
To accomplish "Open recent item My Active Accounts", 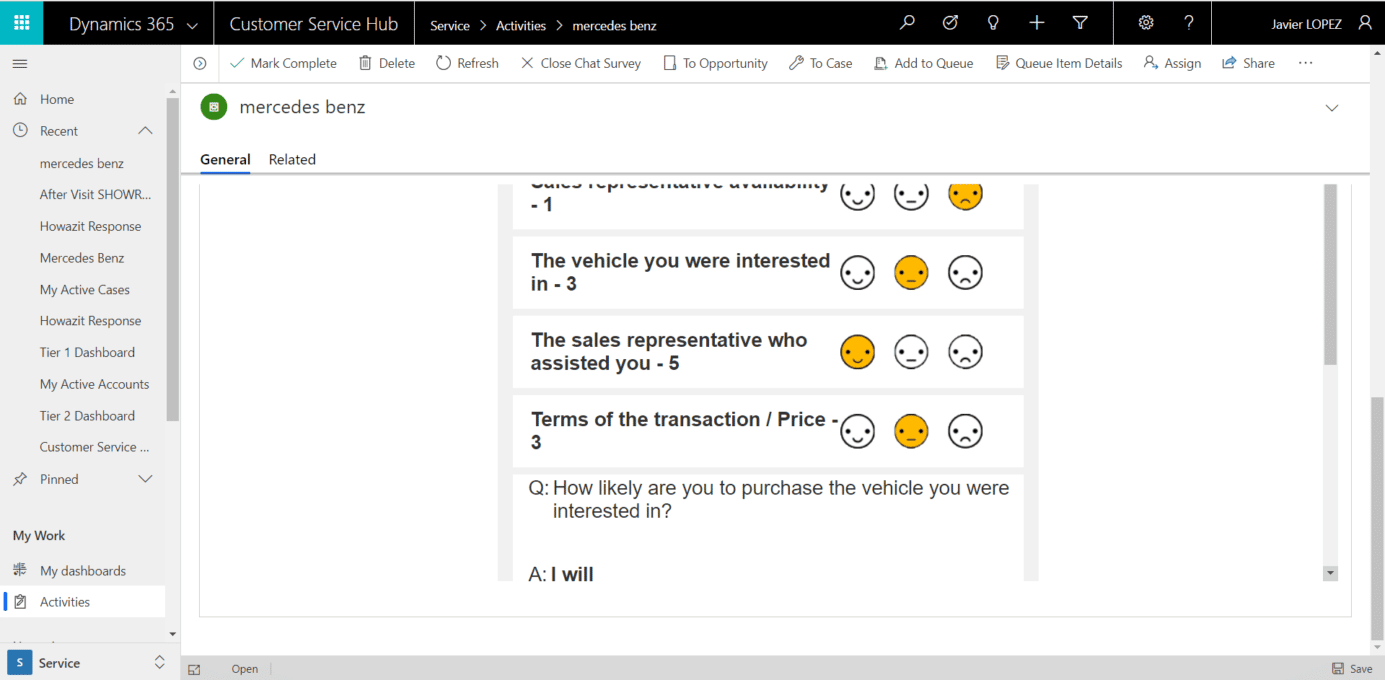I will [x=94, y=384].
